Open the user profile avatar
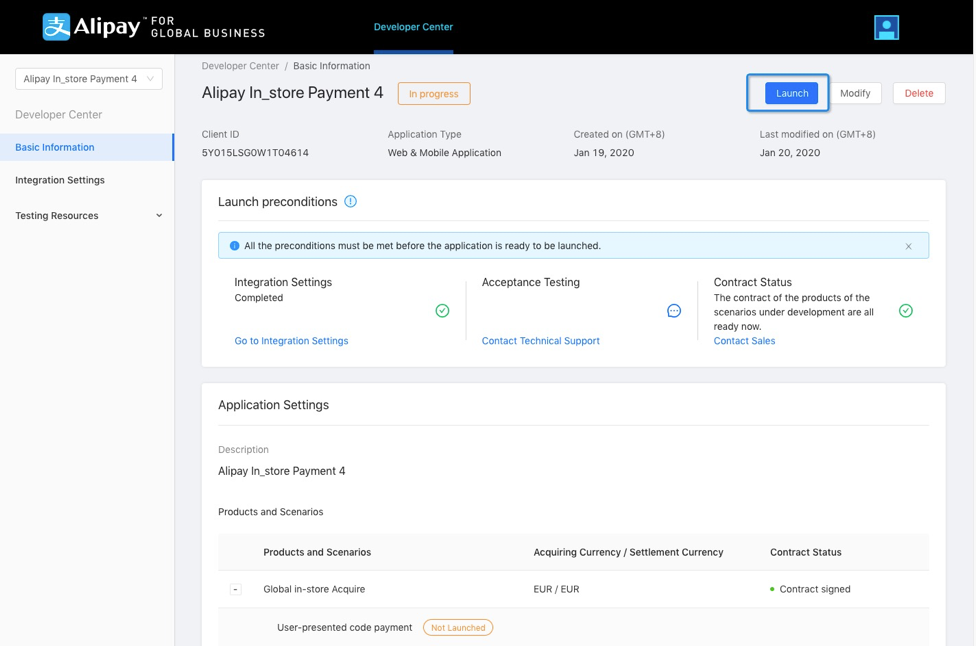Image resolution: width=976 pixels, height=646 pixels. click(885, 27)
